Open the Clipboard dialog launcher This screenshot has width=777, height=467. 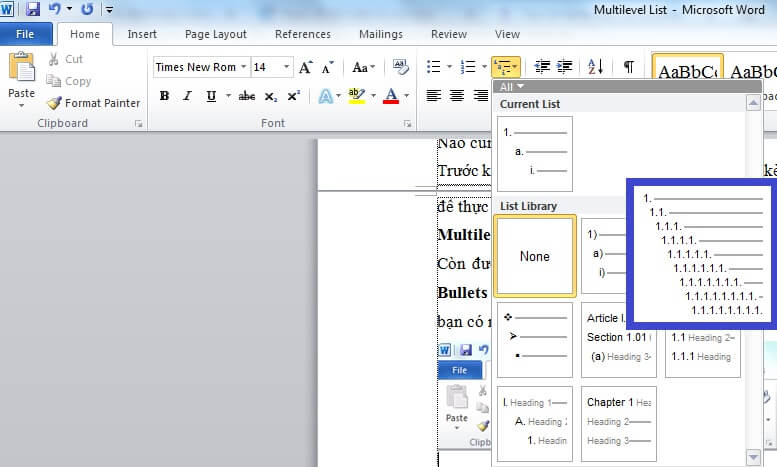click(x=138, y=124)
